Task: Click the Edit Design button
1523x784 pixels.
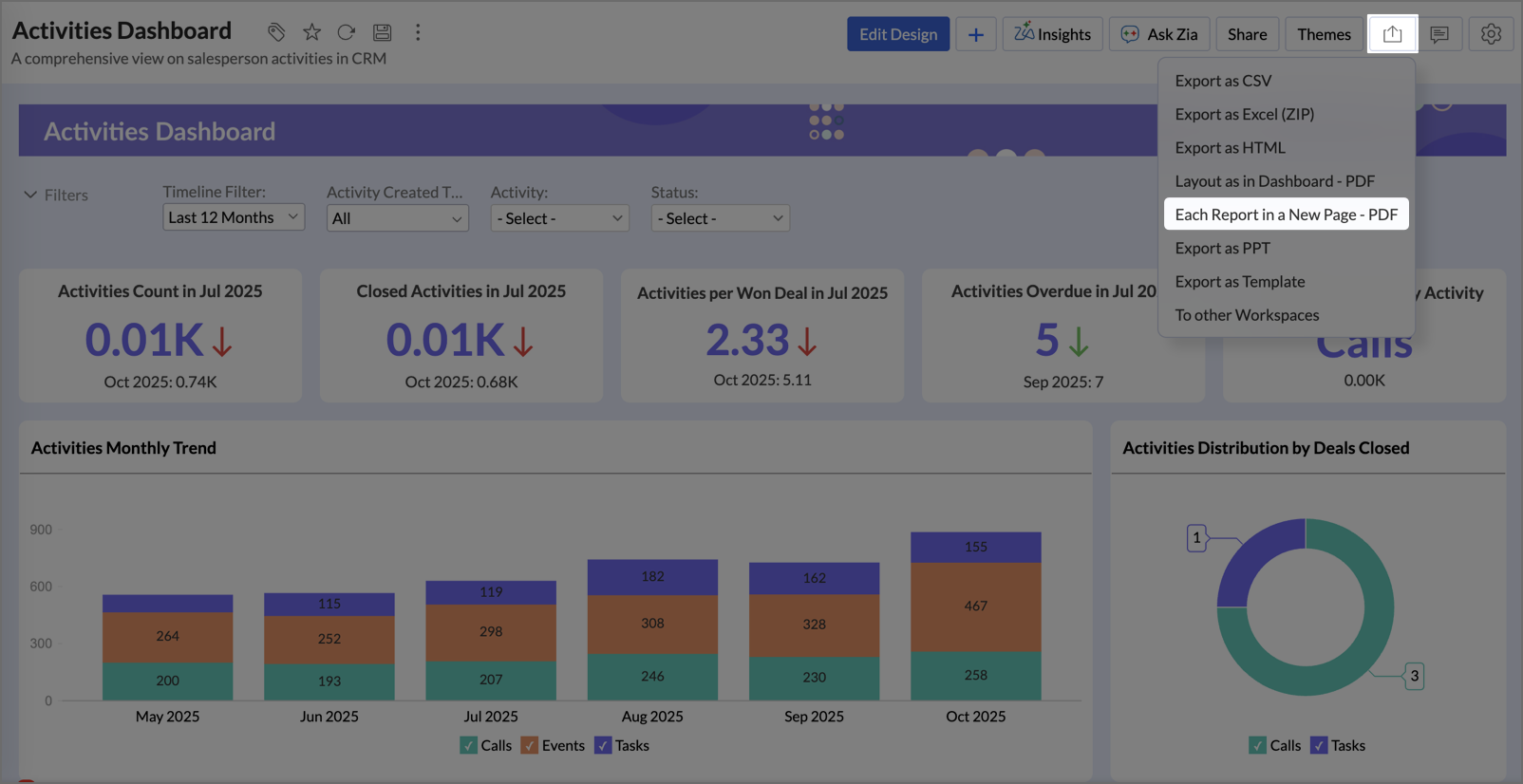Action: 897,34
